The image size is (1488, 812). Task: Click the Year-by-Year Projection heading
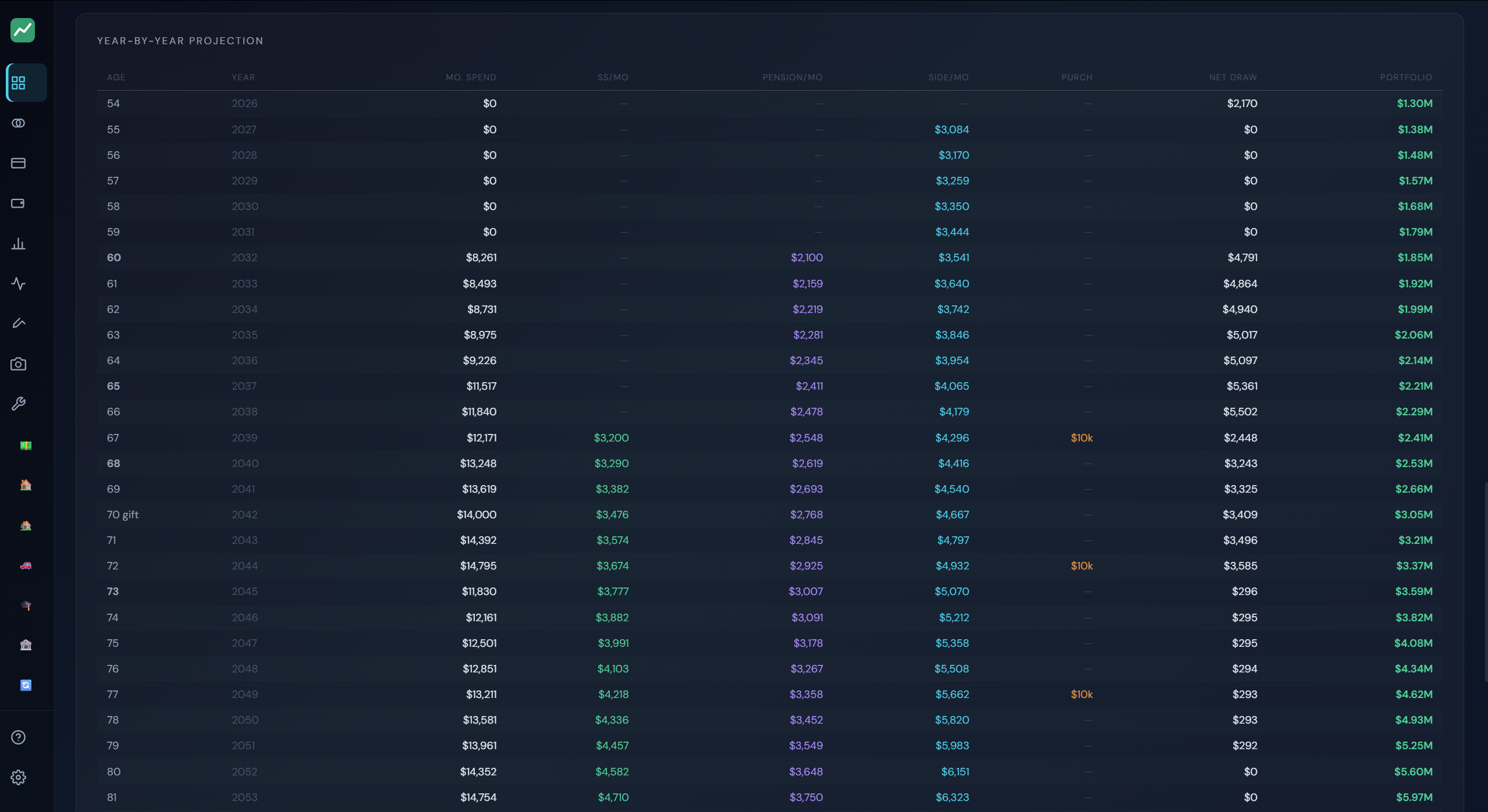180,41
